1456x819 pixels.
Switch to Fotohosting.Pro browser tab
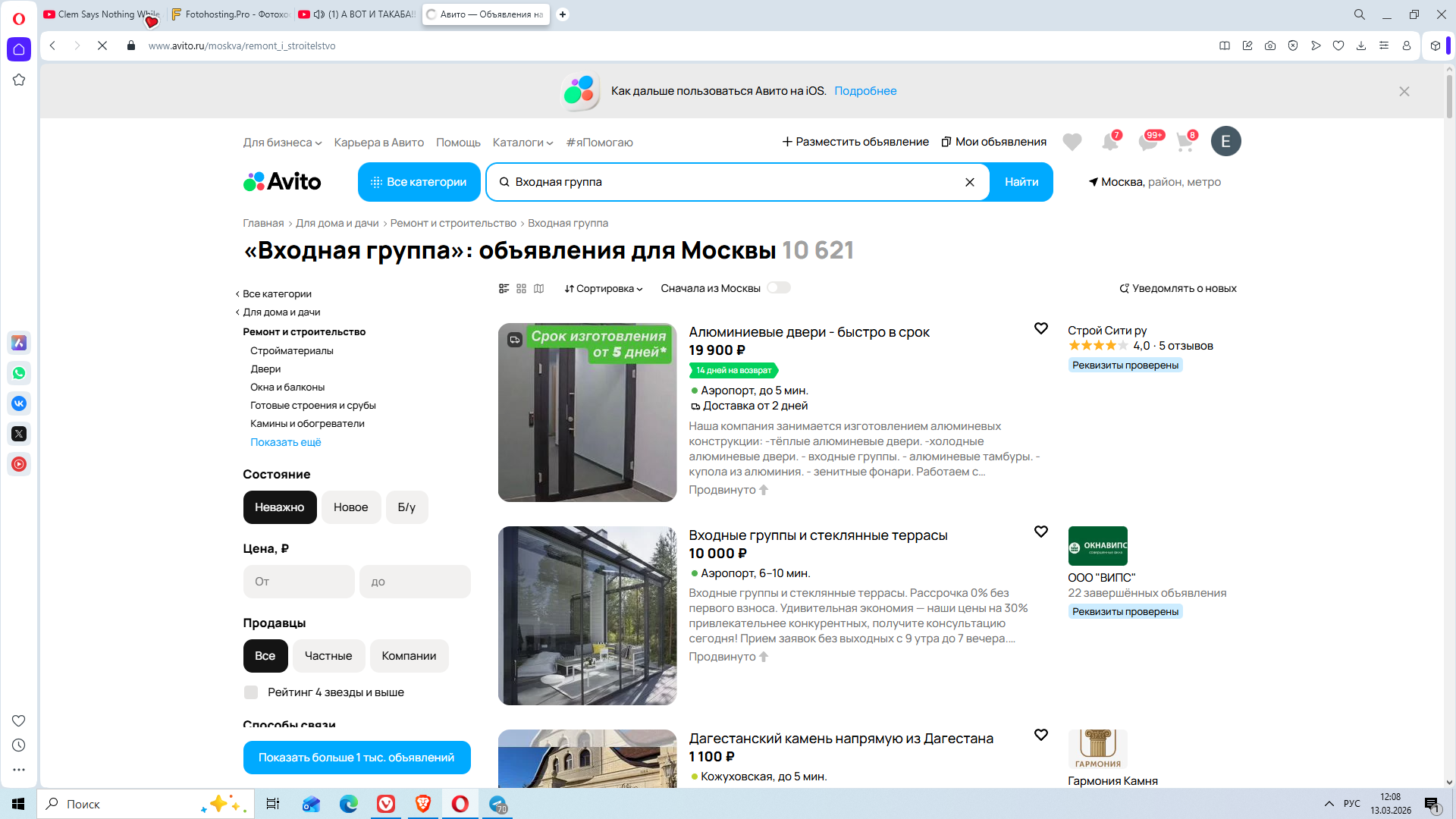tap(230, 14)
